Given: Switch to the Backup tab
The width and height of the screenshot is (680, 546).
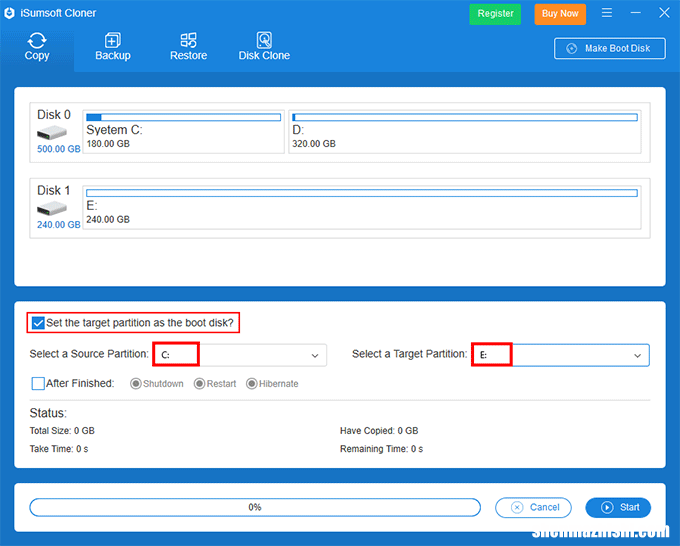Looking at the screenshot, I should point(113,47).
